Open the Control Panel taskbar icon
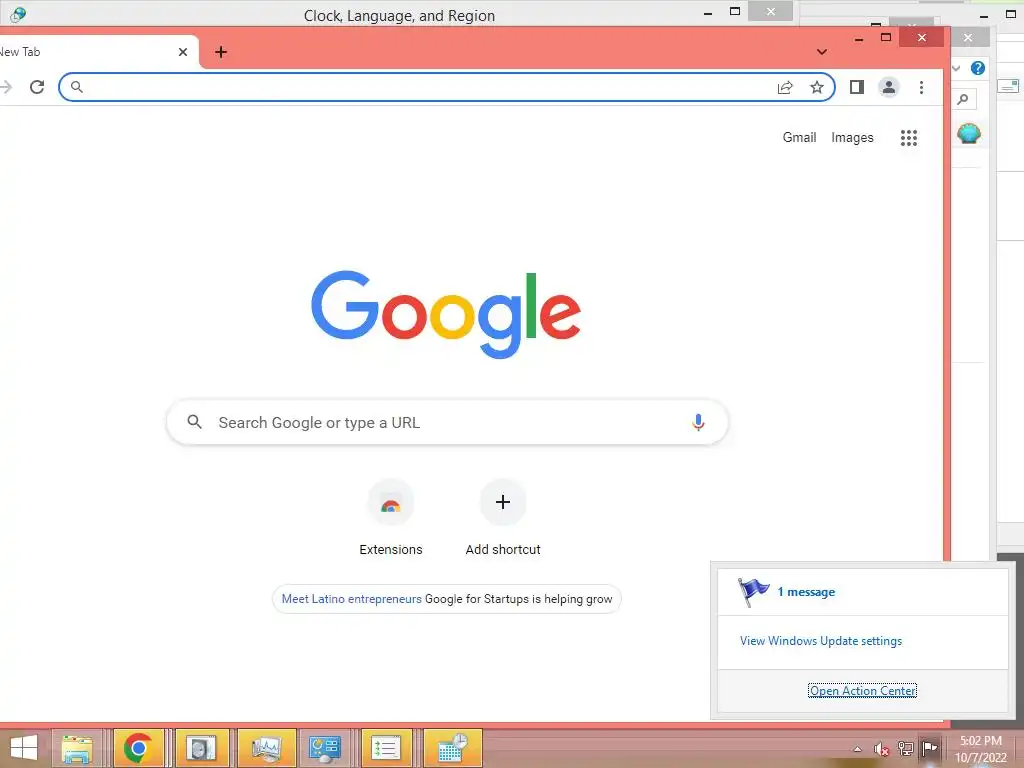 coord(325,748)
